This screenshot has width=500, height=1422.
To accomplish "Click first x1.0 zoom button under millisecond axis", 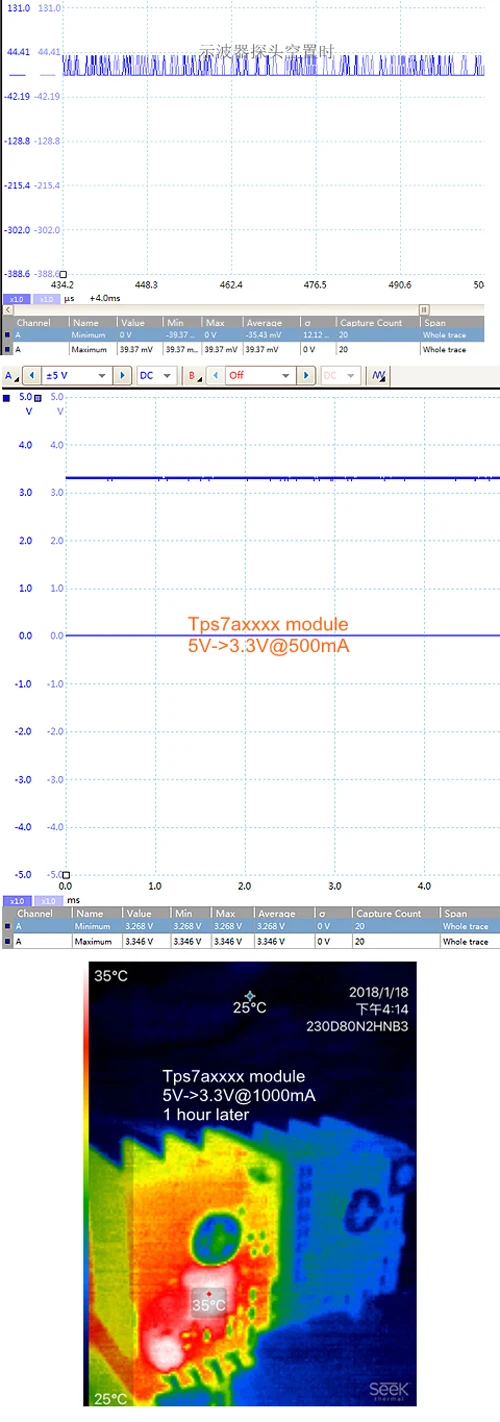I will [15, 900].
